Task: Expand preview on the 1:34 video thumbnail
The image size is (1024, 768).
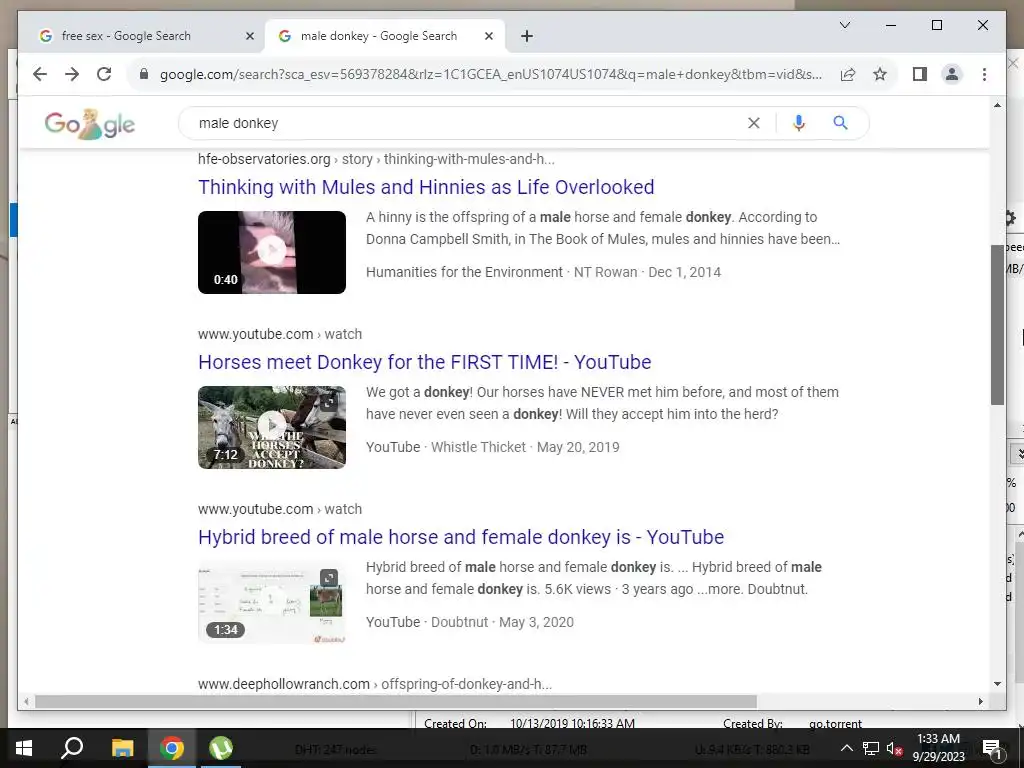Action: [x=329, y=577]
